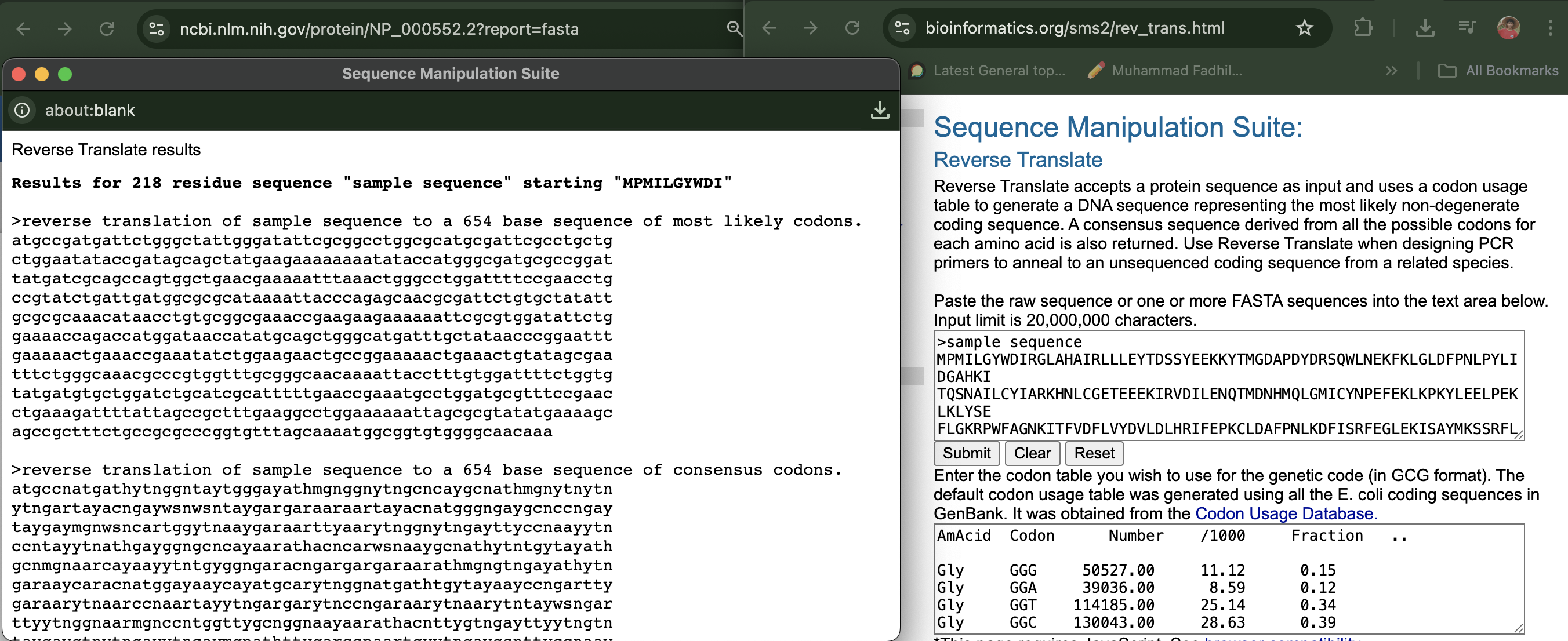Click the media control playlist icon
The image size is (1568, 641).
1467,28
